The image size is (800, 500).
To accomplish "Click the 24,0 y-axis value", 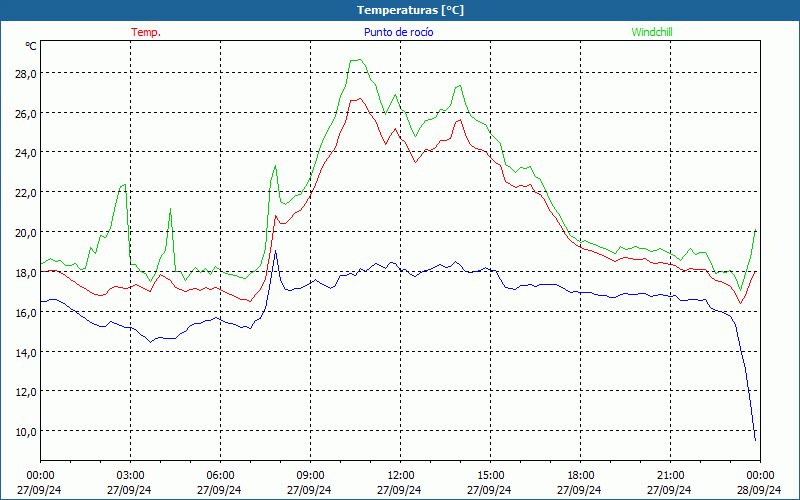I will pos(26,153).
